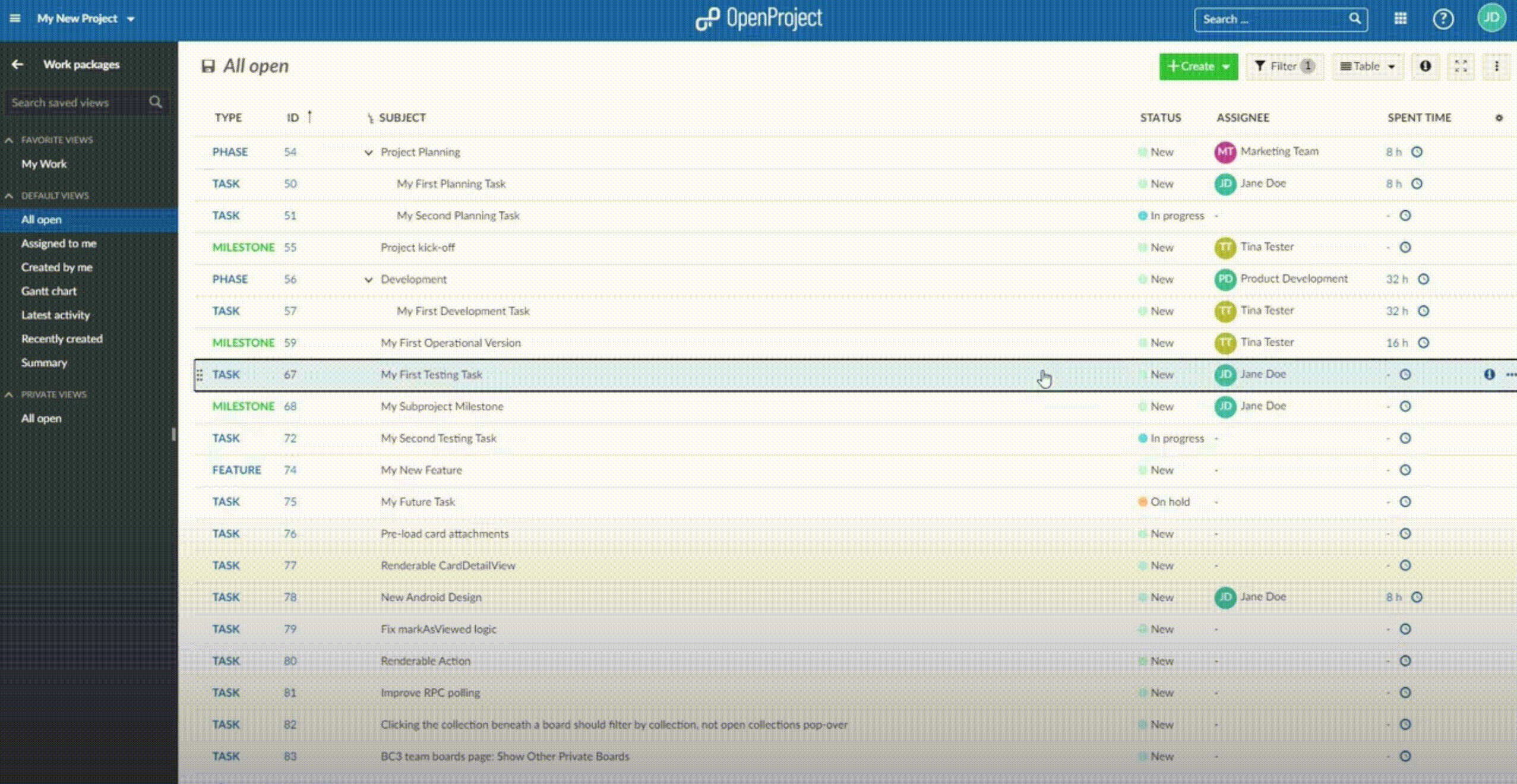Image resolution: width=1517 pixels, height=784 pixels.
Task: Open the My New Project selector
Action: click(x=83, y=18)
